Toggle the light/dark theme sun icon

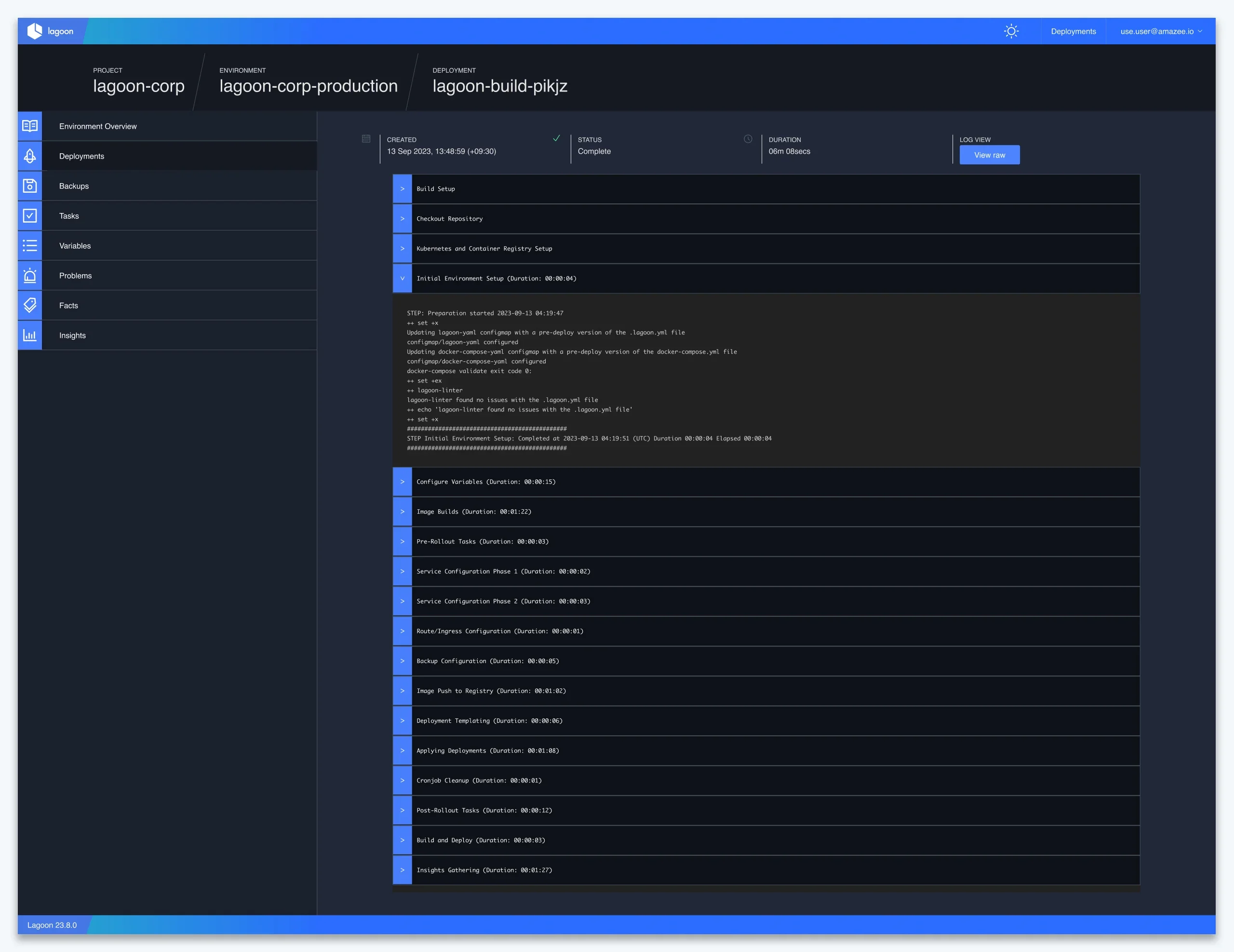tap(1011, 31)
